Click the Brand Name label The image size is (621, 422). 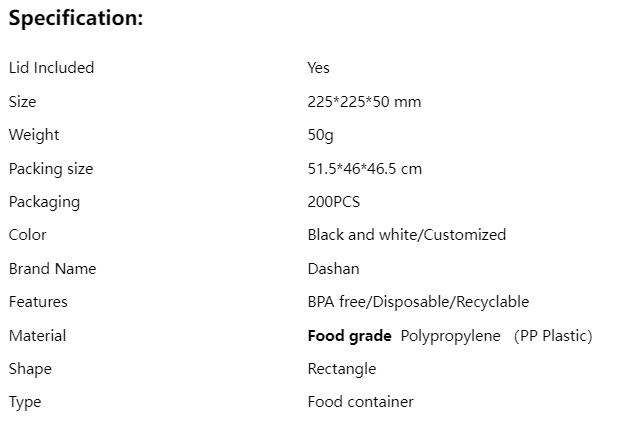(x=53, y=269)
